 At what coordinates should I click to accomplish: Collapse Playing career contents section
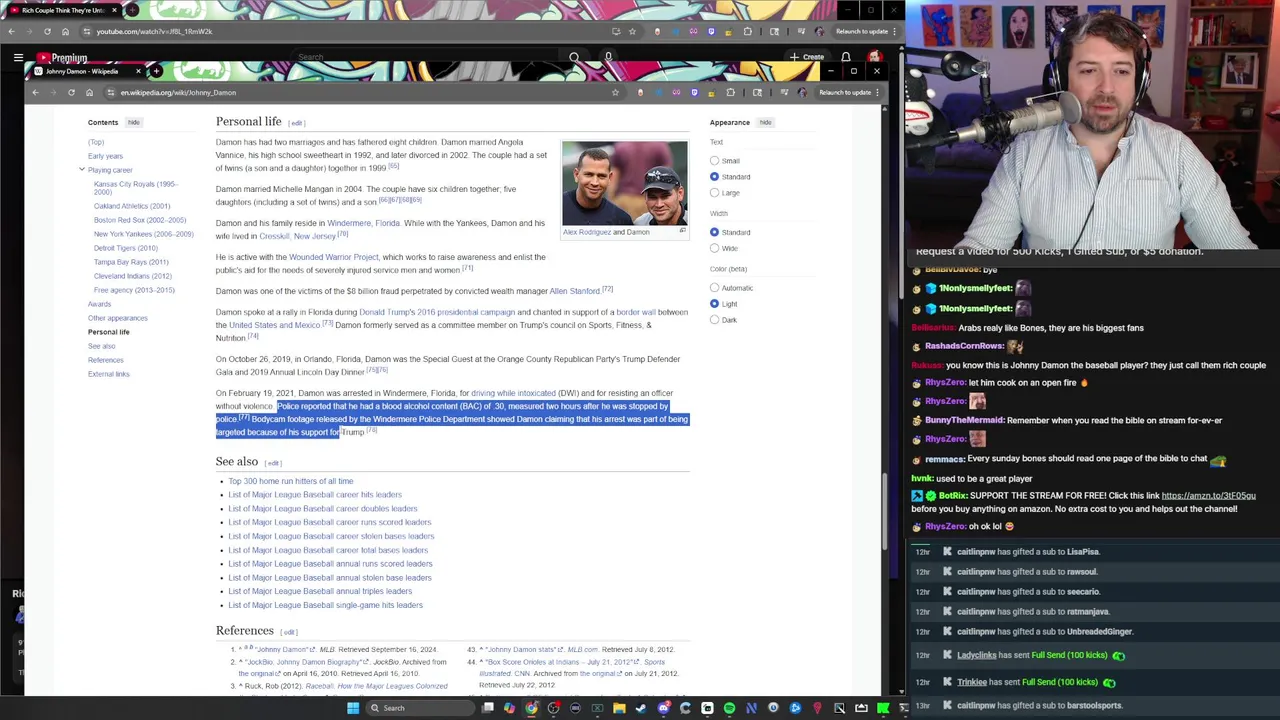82,170
